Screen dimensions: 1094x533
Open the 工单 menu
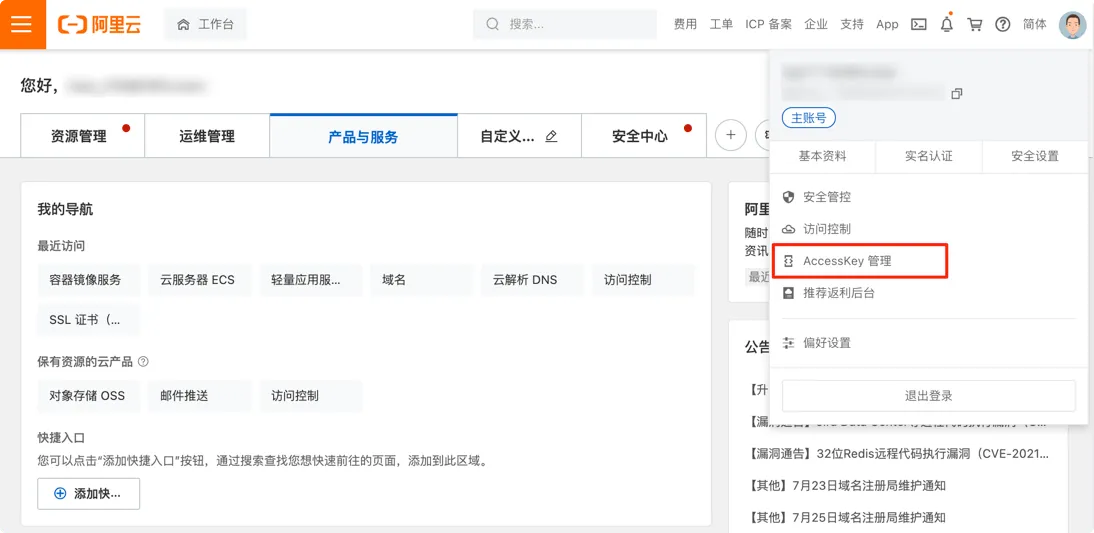(721, 24)
